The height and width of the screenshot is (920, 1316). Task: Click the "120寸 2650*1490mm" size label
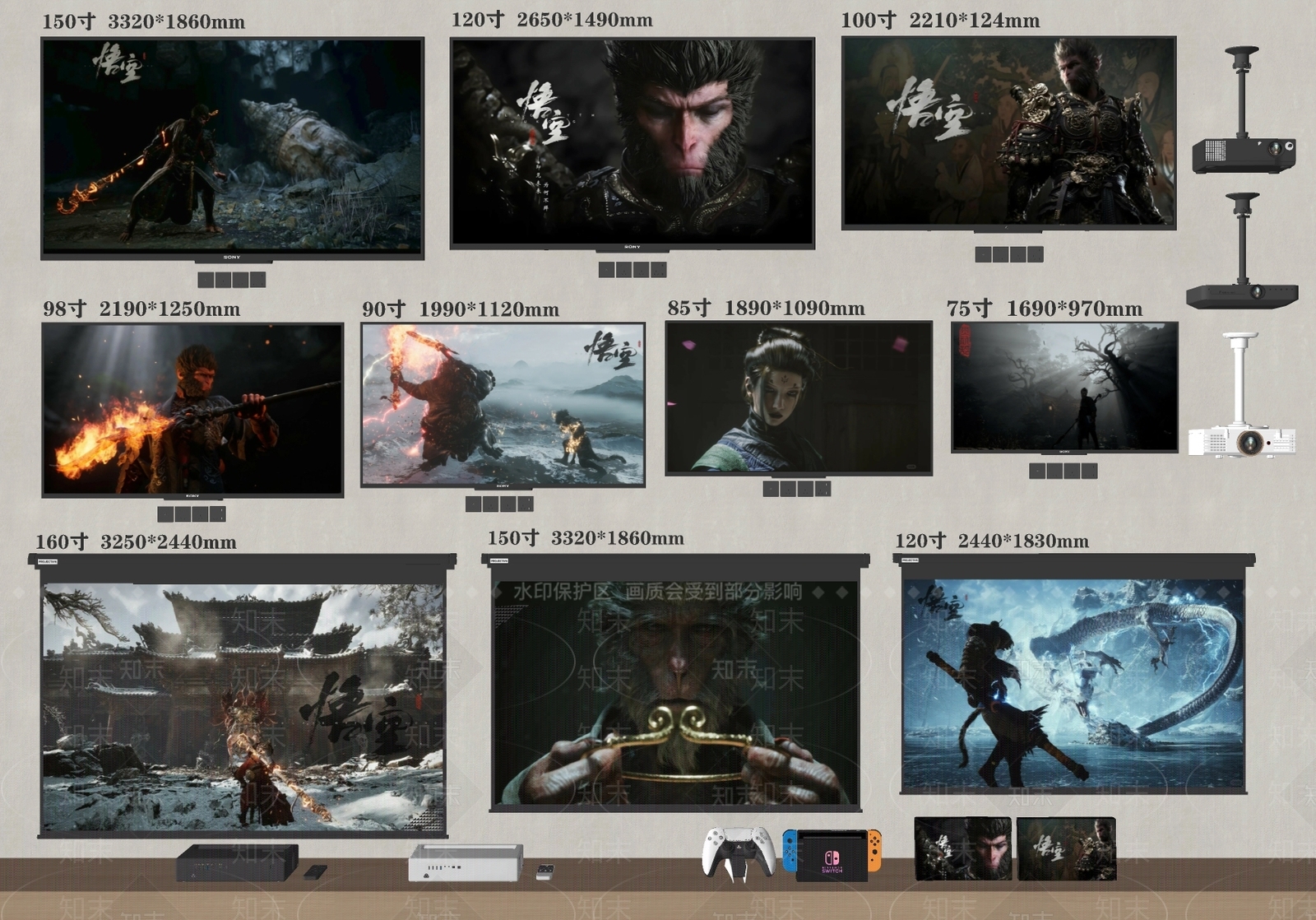552,19
